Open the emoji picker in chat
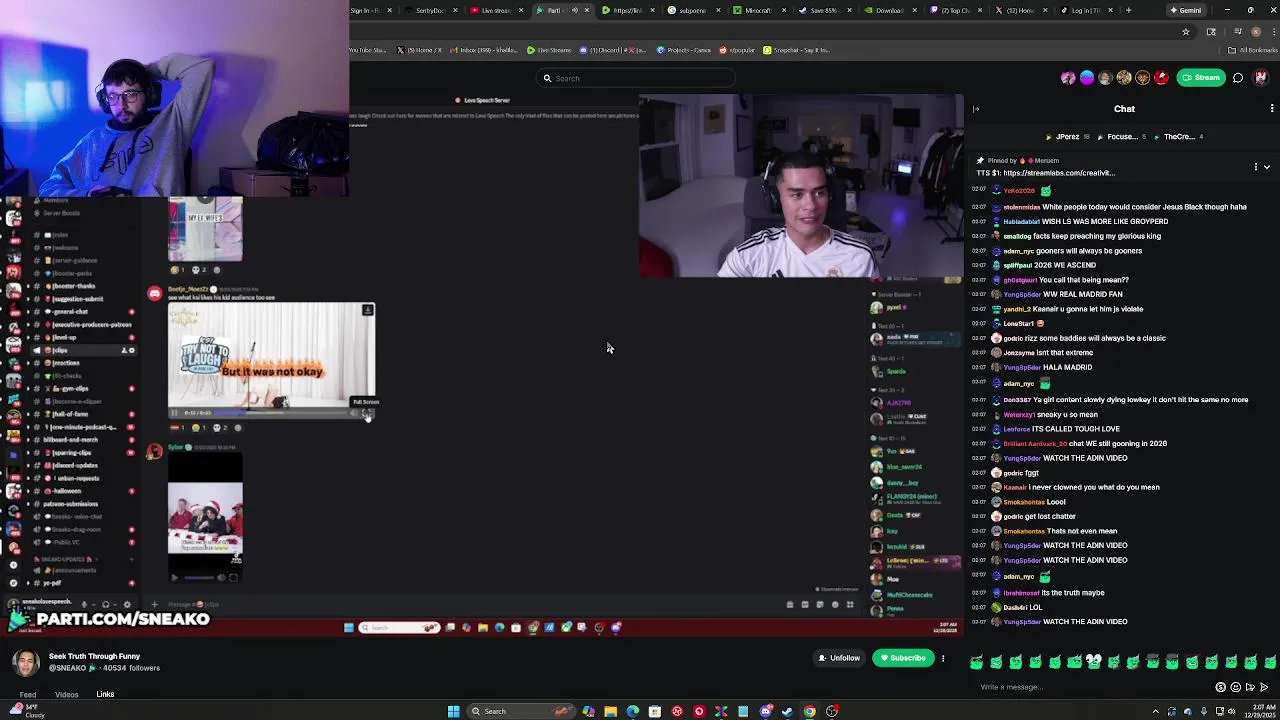Screen dimensions: 1280x720 (1235, 687)
